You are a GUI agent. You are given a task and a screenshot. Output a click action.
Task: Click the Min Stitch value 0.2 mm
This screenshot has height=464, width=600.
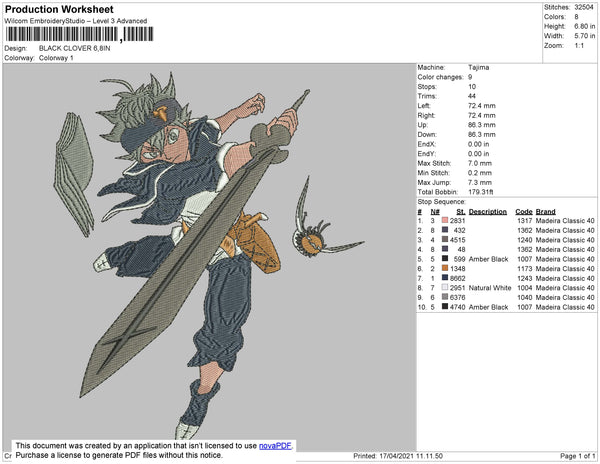click(x=480, y=173)
